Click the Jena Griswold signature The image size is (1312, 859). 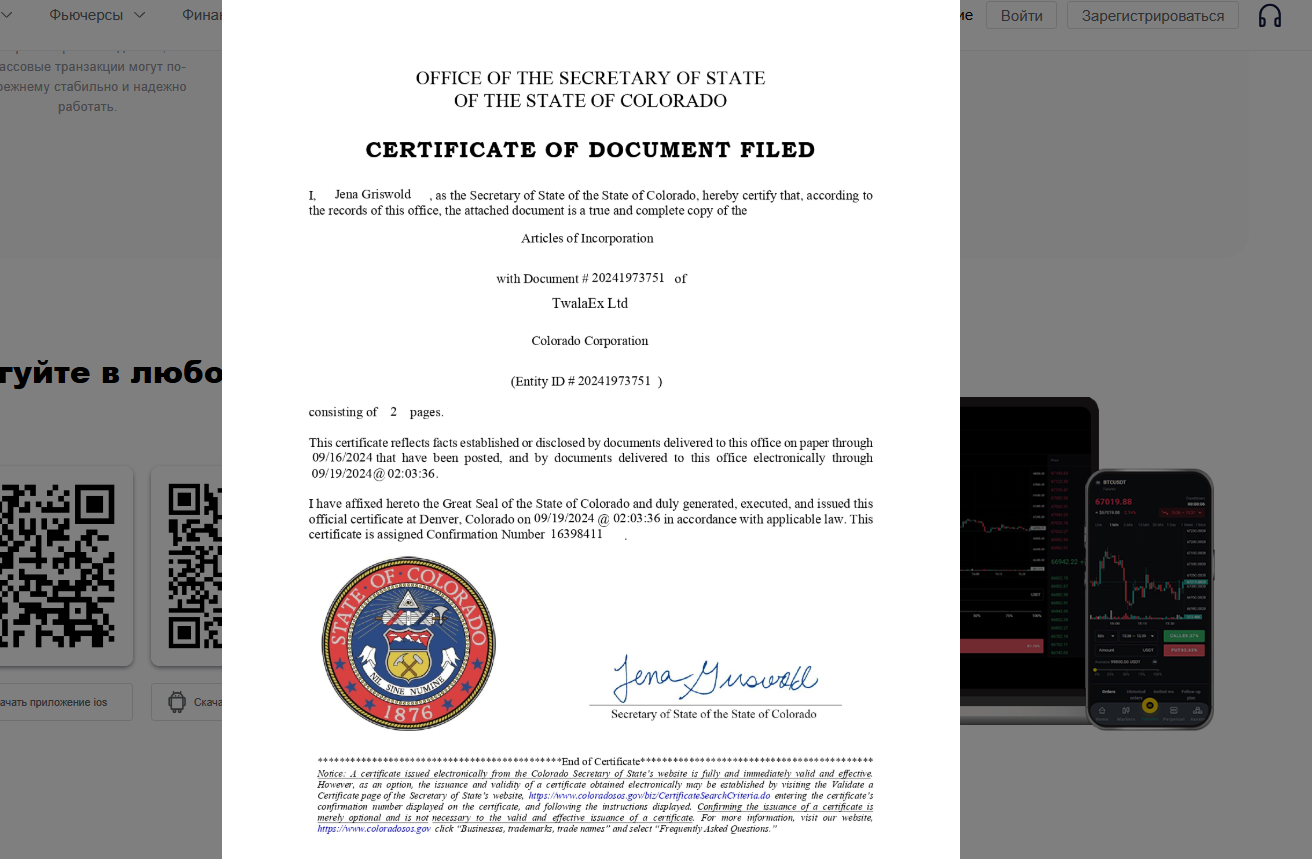point(714,678)
